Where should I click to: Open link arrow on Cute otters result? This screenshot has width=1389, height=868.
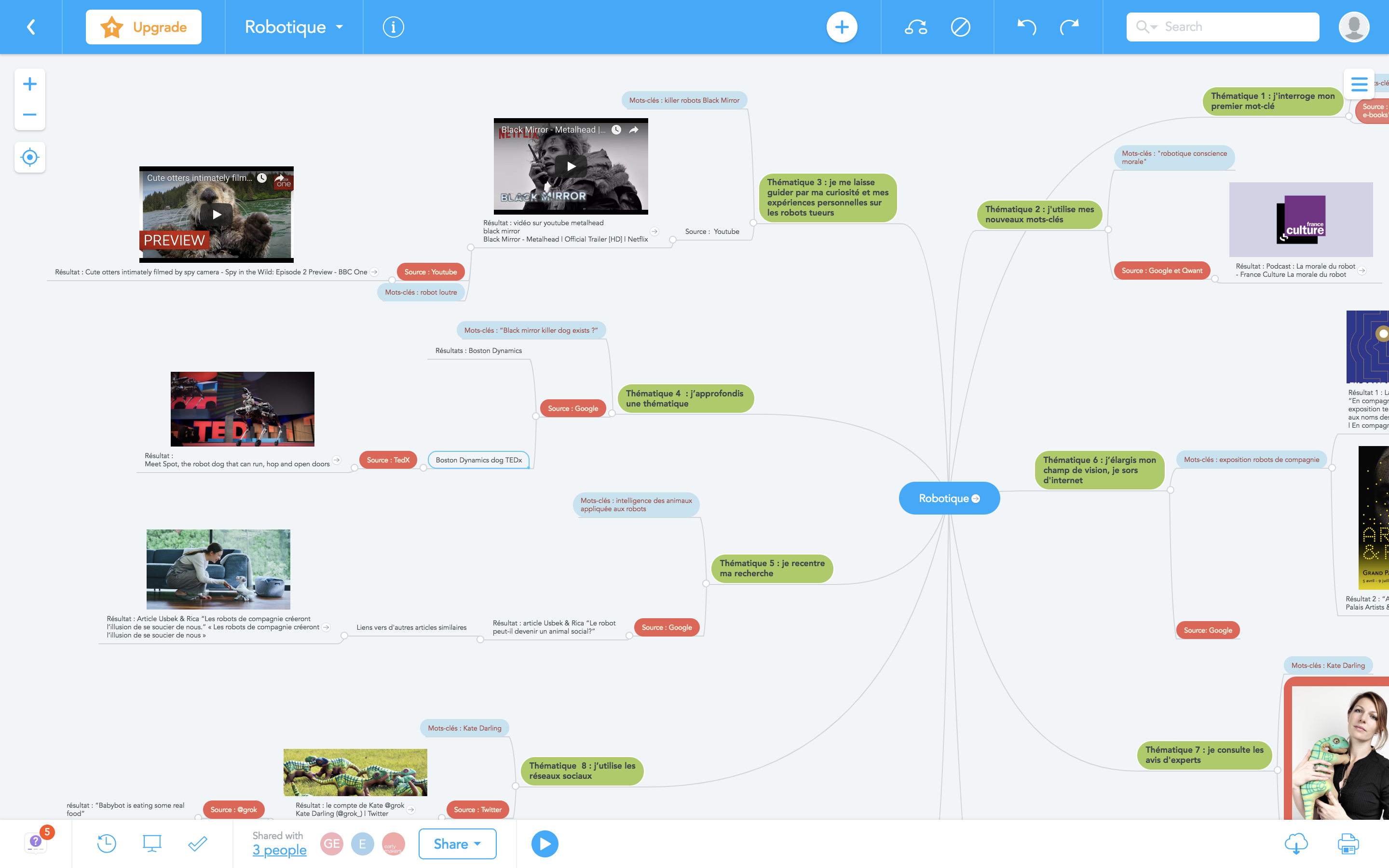tap(374, 272)
